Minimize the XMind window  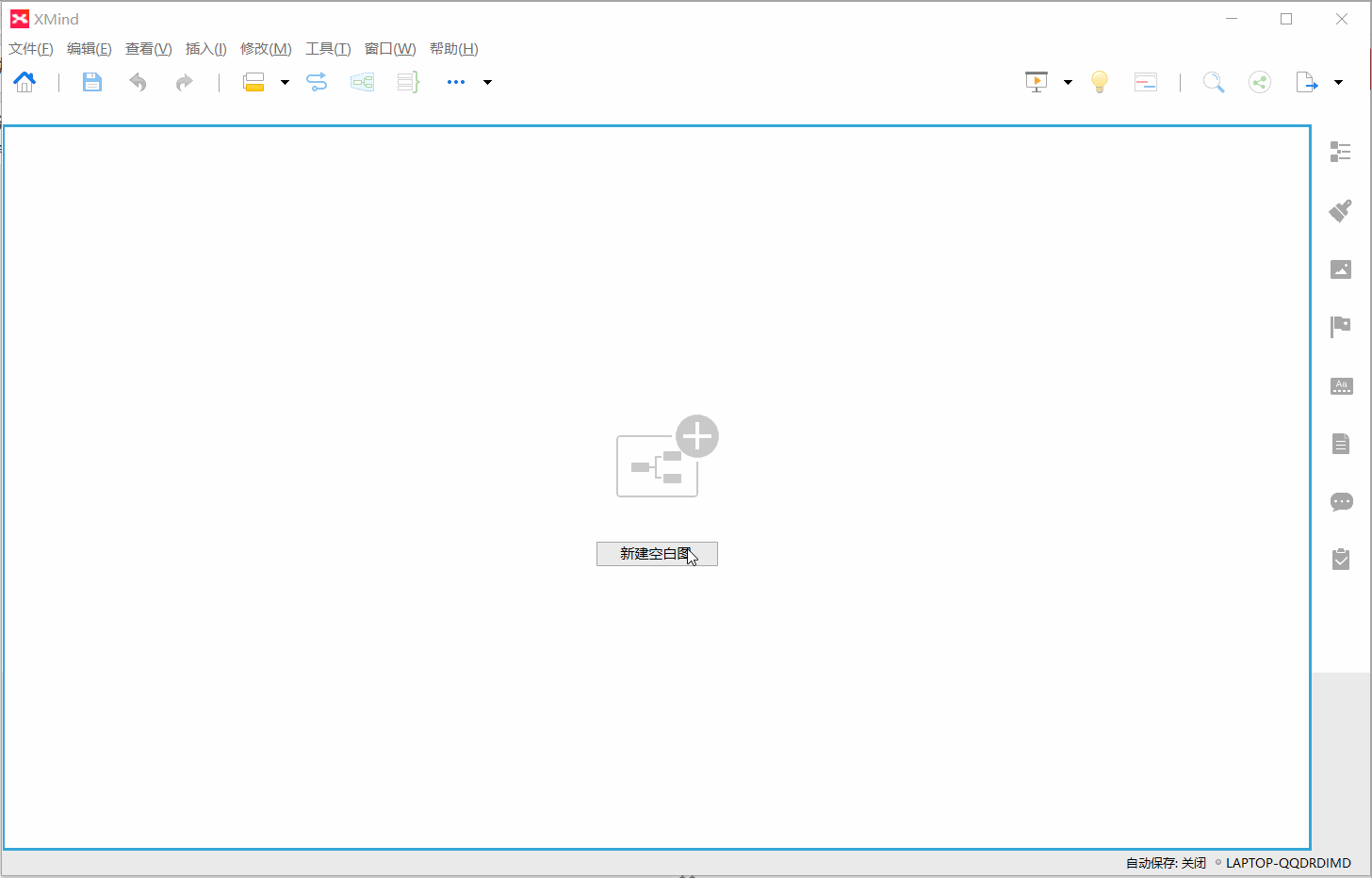click(x=1232, y=19)
